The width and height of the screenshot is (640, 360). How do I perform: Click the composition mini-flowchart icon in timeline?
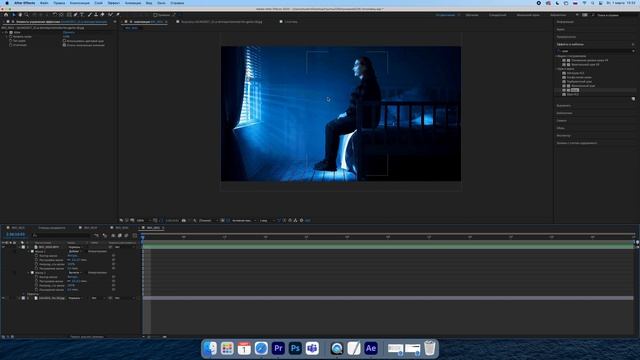point(96,236)
